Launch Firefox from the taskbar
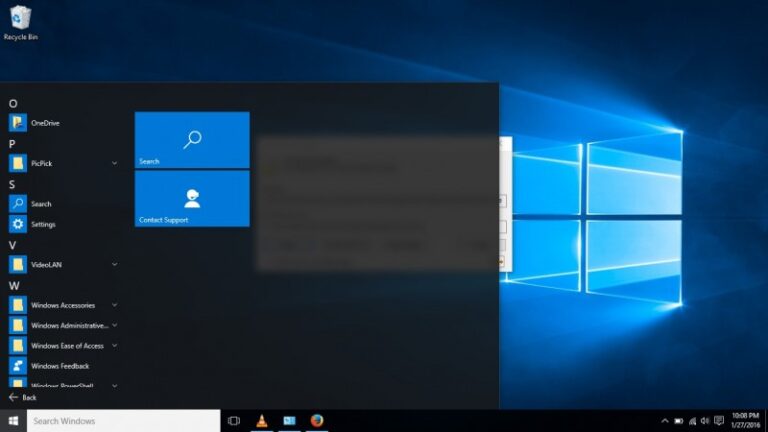 (317, 421)
